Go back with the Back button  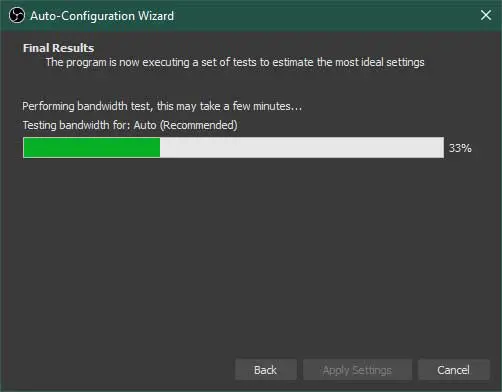coord(266,370)
